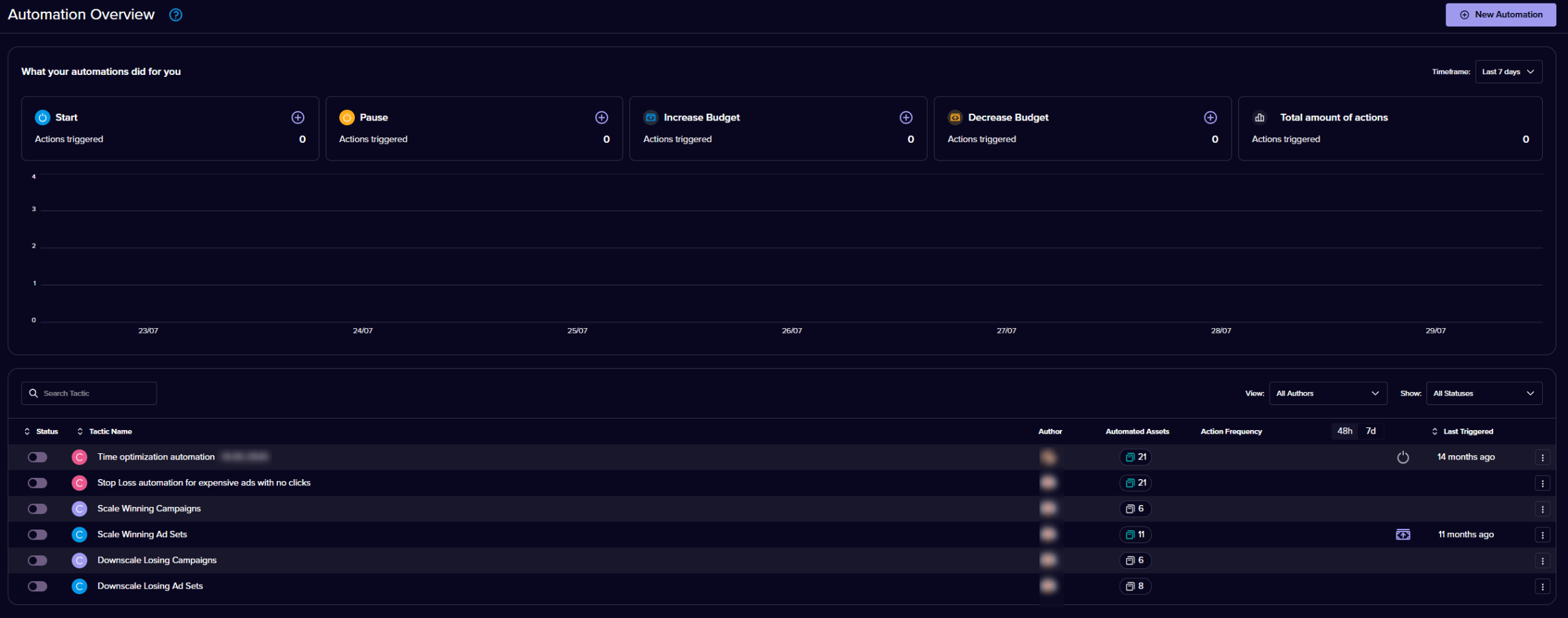
Task: Toggle Downscale Losing Ad Sets status switch
Action: pyautogui.click(x=37, y=587)
